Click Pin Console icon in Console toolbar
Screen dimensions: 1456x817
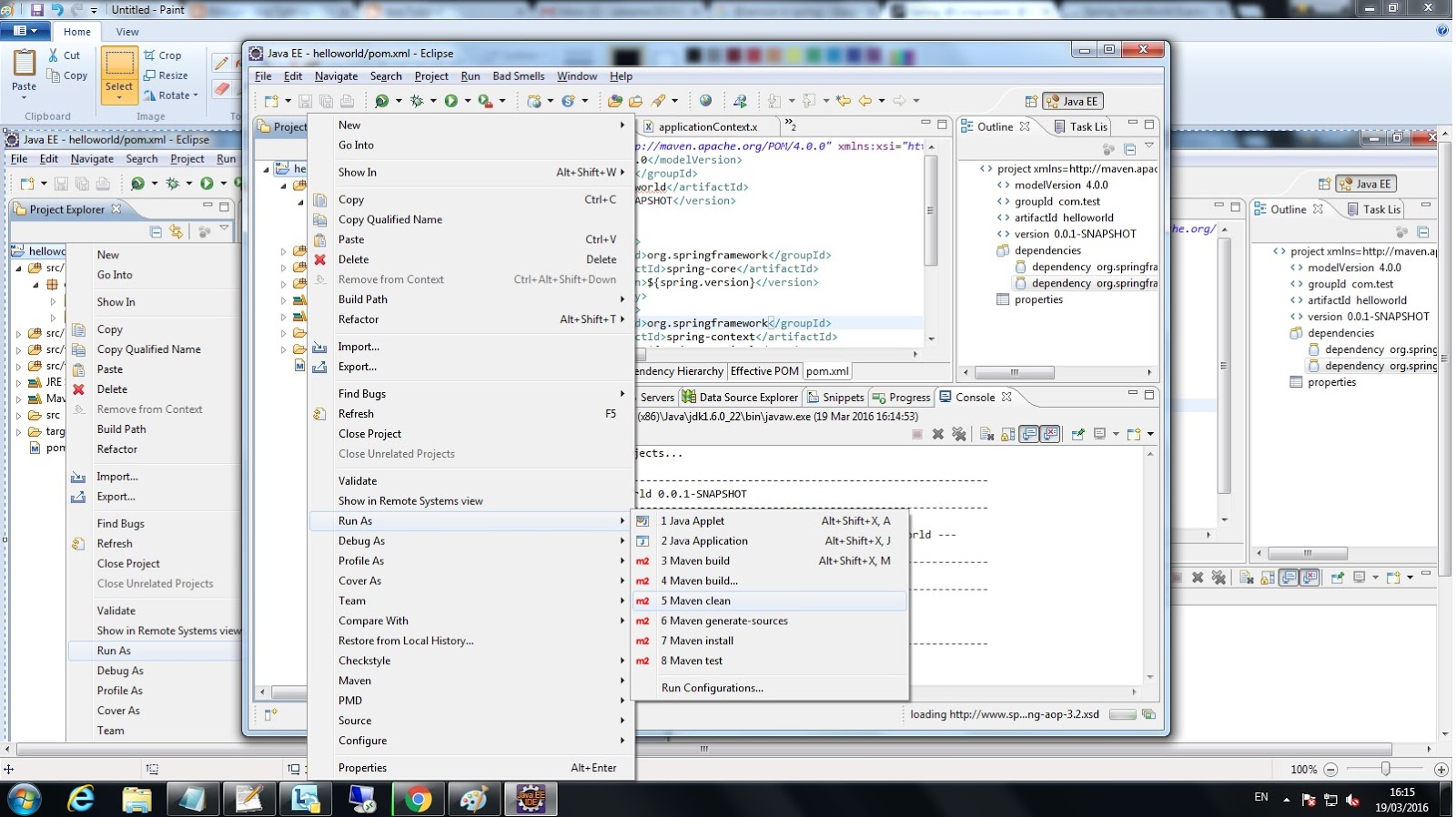1078,434
